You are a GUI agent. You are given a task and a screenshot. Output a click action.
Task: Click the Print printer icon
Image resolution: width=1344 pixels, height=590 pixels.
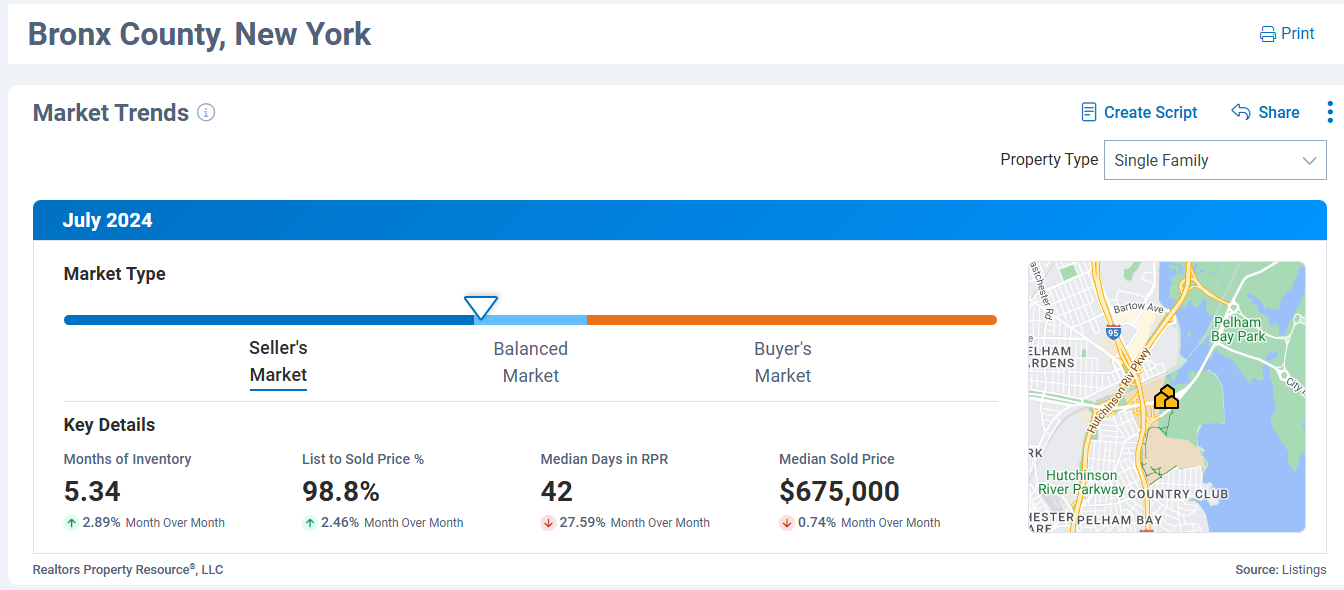tap(1268, 34)
